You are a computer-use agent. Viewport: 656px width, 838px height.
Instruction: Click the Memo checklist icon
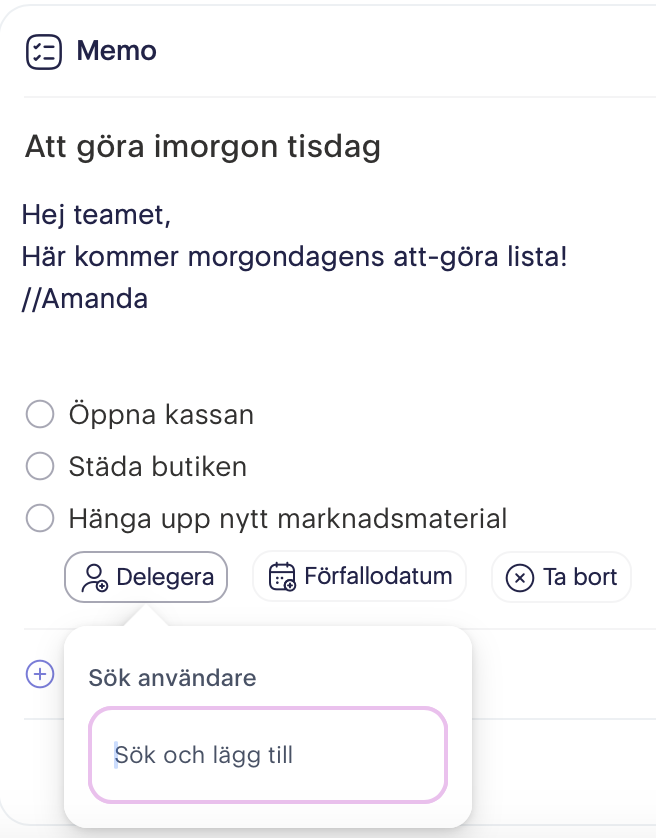click(x=44, y=52)
